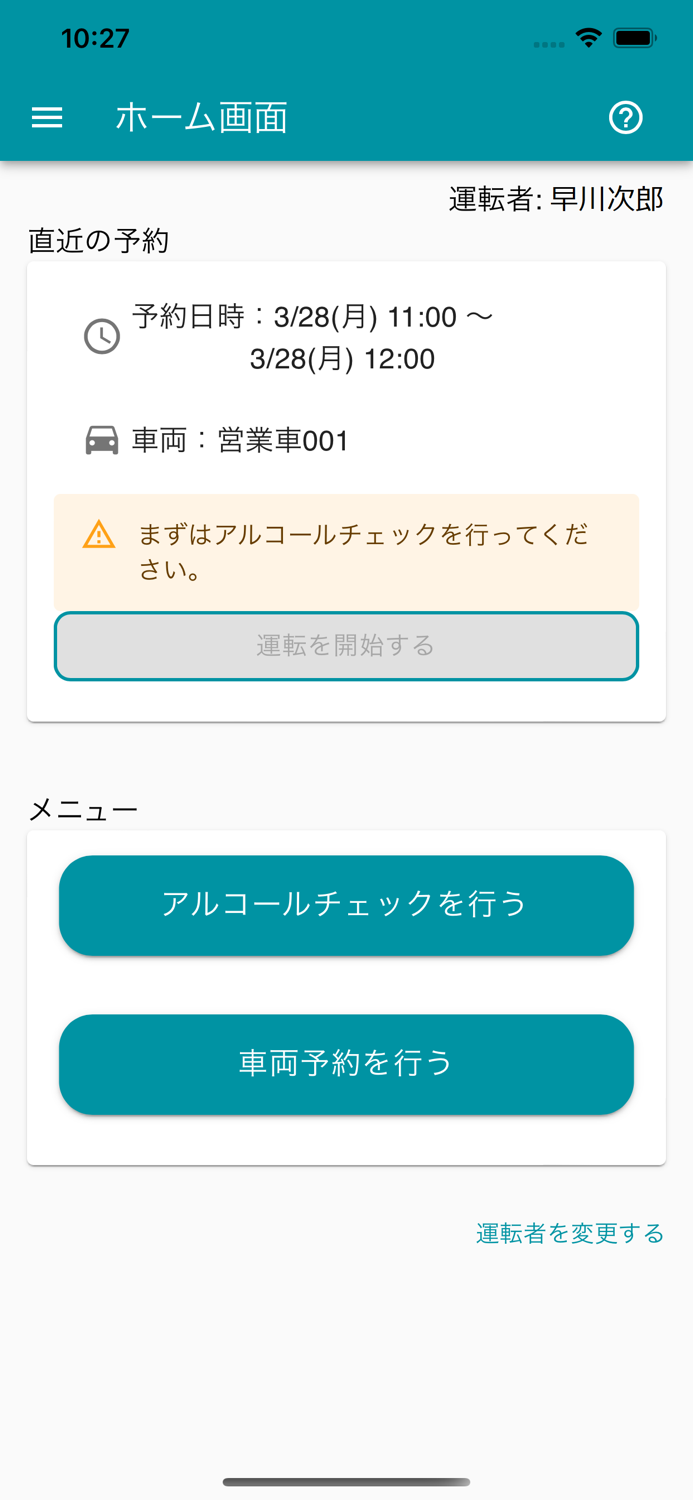Open the help icon on the home screen
Image resolution: width=693 pixels, height=1500 pixels.
click(626, 117)
